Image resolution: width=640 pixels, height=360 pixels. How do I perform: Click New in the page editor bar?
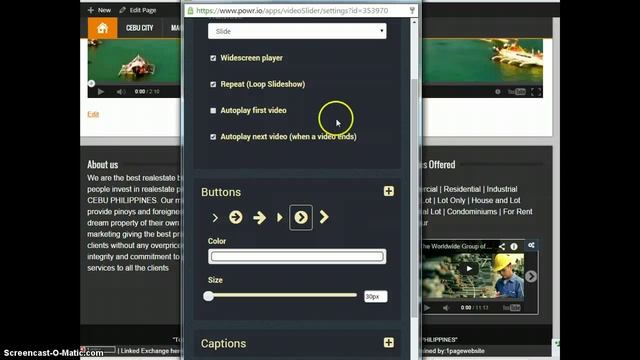[x=100, y=10]
